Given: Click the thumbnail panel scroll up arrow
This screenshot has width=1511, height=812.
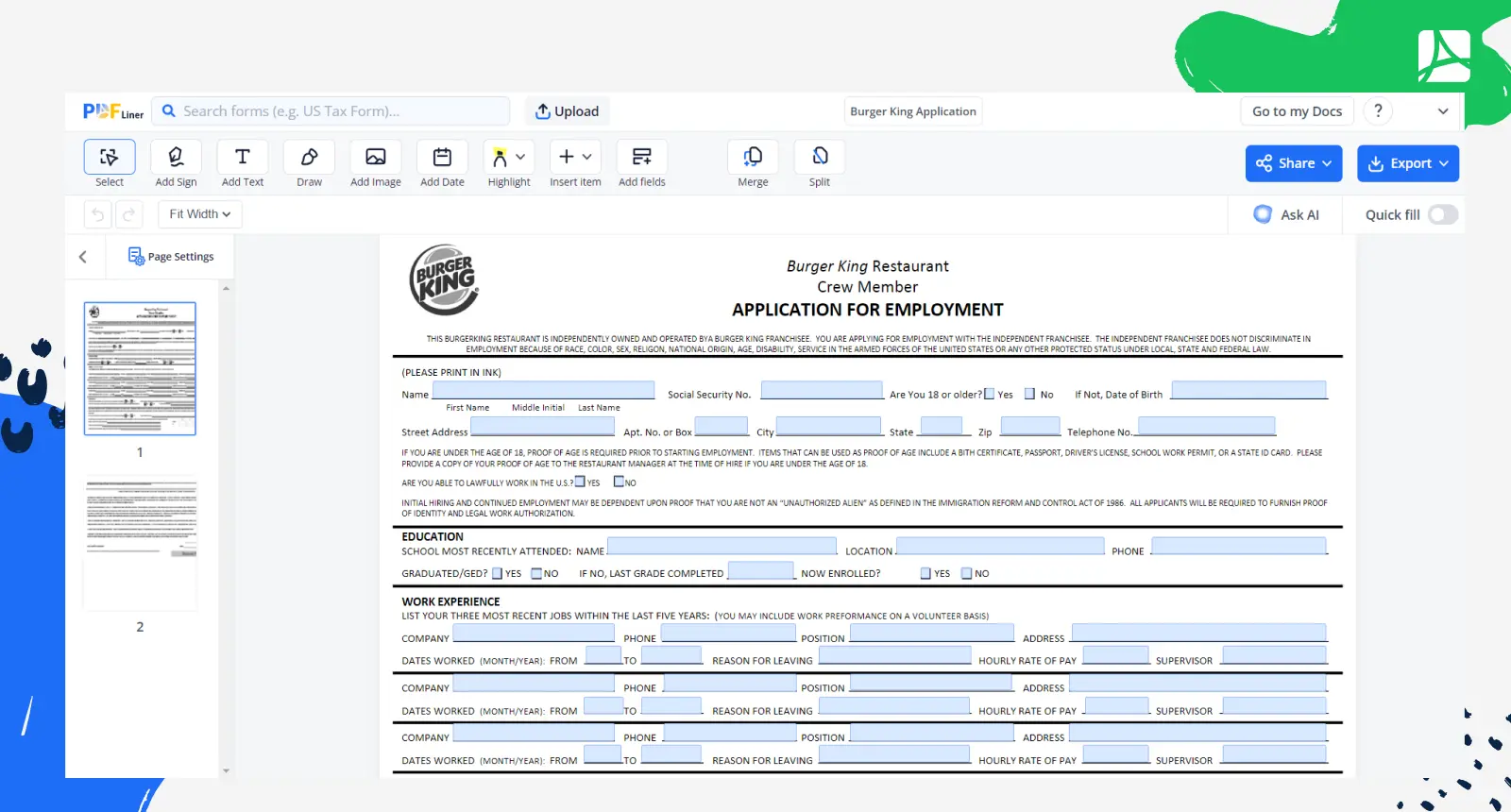Looking at the screenshot, I should (226, 288).
